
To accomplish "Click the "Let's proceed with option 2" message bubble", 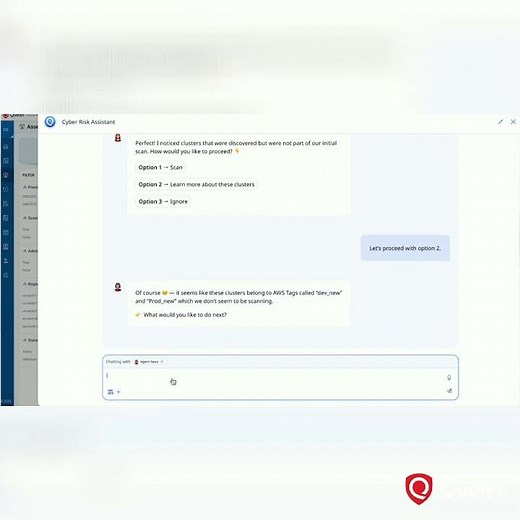I will [405, 248].
